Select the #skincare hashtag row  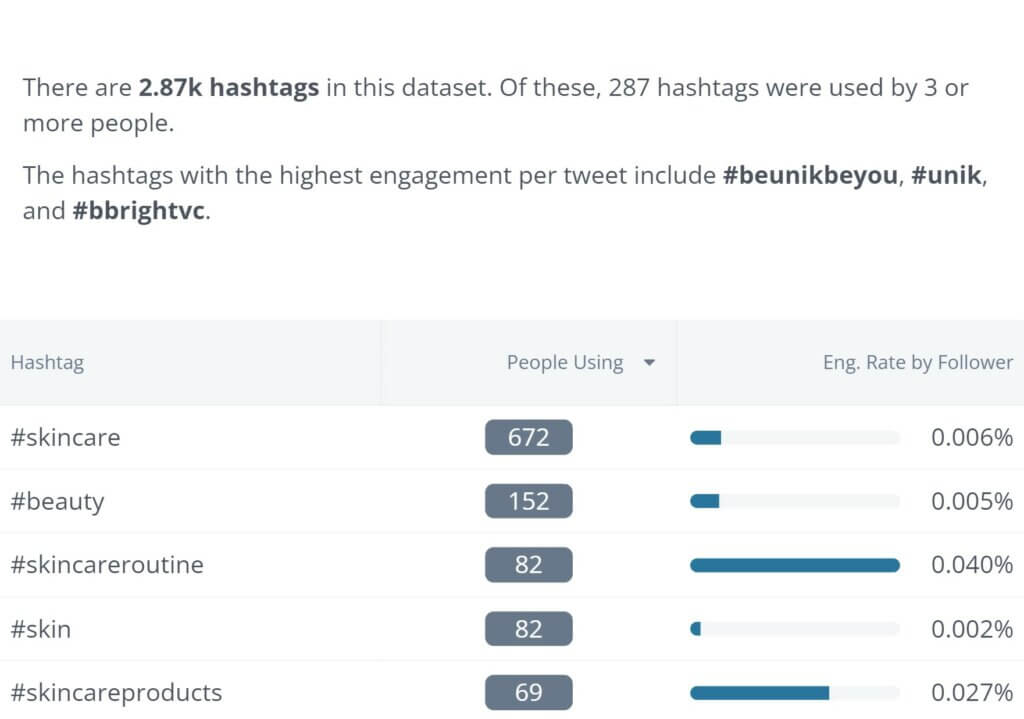pos(65,437)
